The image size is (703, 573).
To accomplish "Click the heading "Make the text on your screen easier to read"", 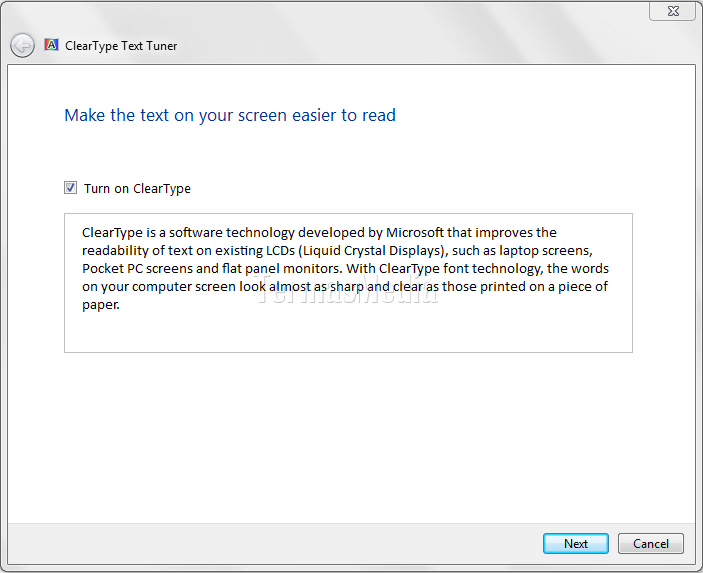I will (230, 115).
